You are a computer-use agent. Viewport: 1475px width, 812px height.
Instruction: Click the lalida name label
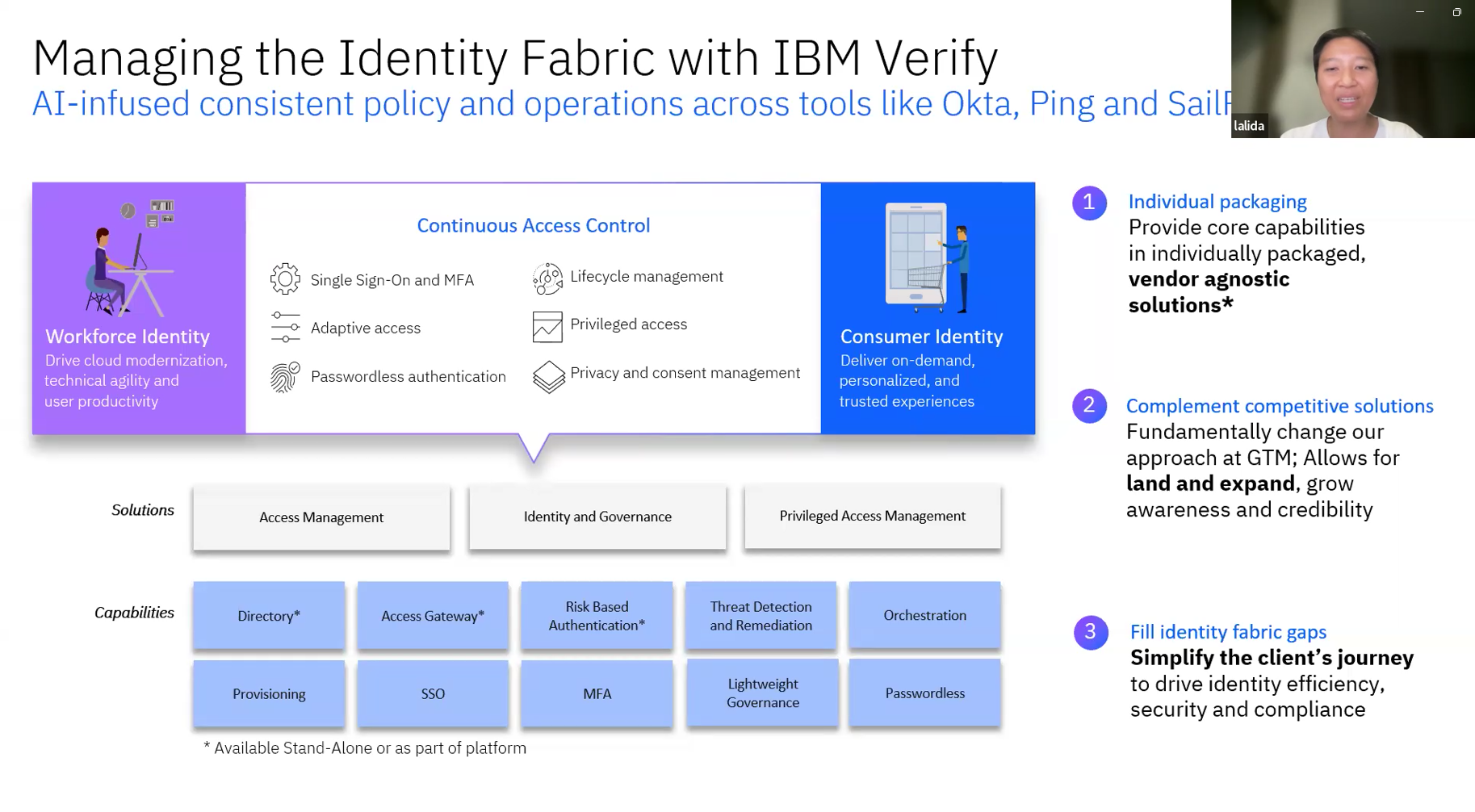1249,126
